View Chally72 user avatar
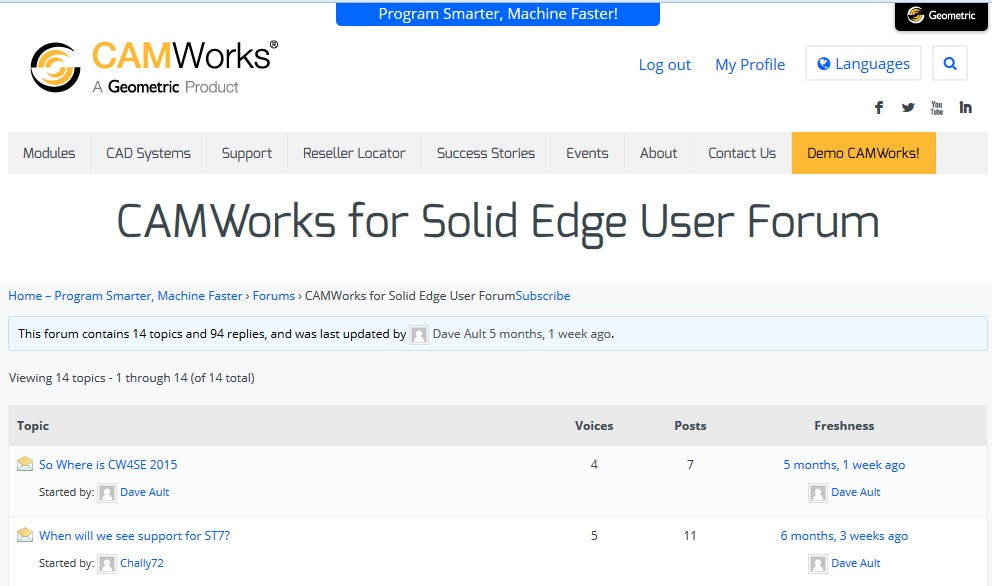The image size is (992, 586). click(107, 564)
